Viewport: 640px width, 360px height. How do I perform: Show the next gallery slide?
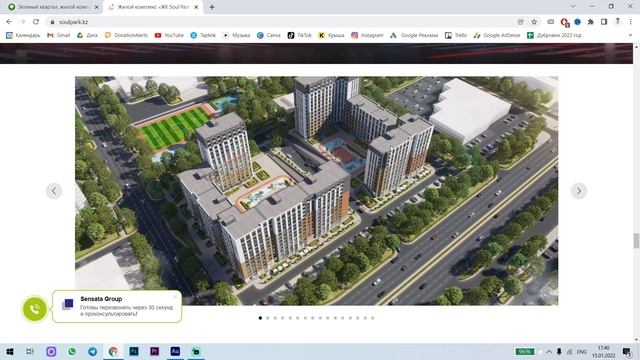(579, 191)
